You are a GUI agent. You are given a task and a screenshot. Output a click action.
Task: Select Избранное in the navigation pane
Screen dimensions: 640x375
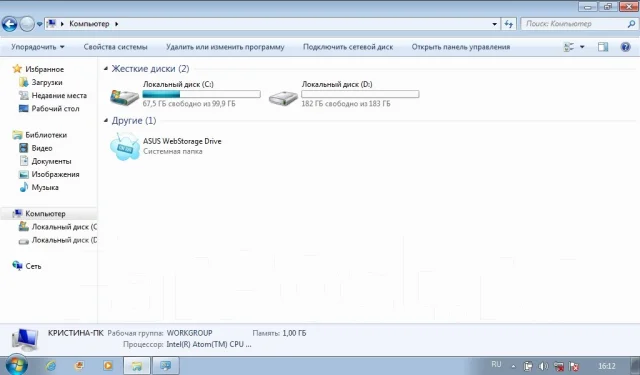coord(44,69)
